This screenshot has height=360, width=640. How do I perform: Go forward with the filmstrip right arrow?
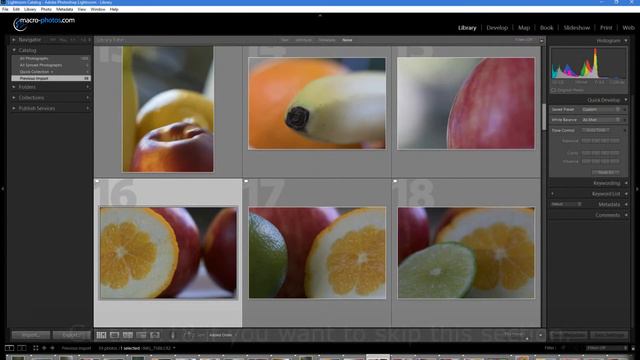[52, 348]
